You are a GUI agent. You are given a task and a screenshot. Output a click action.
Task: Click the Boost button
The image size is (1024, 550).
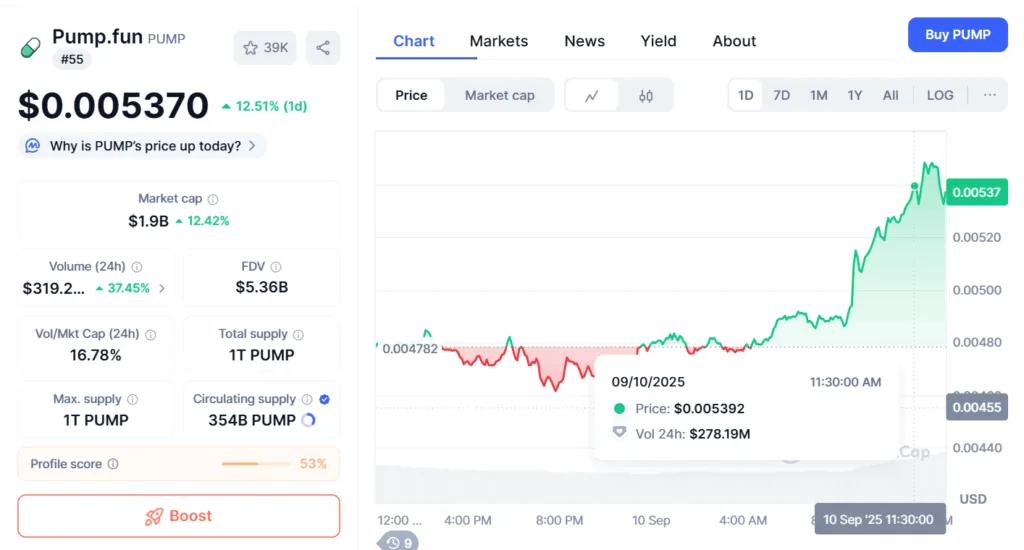click(x=178, y=516)
